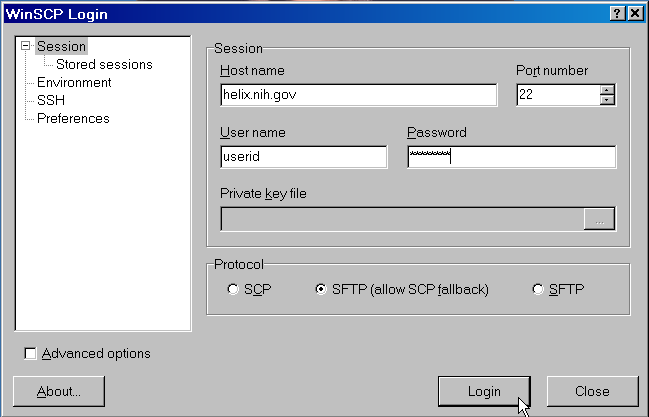Increase the port number with up arrow
Image resolution: width=649 pixels, height=417 pixels.
pyautogui.click(x=607, y=89)
